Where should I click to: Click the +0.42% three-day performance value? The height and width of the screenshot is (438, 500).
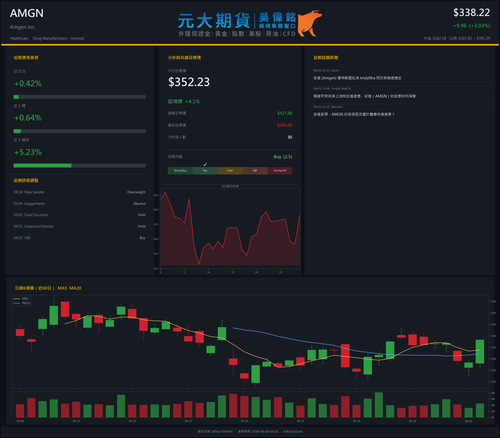point(28,83)
